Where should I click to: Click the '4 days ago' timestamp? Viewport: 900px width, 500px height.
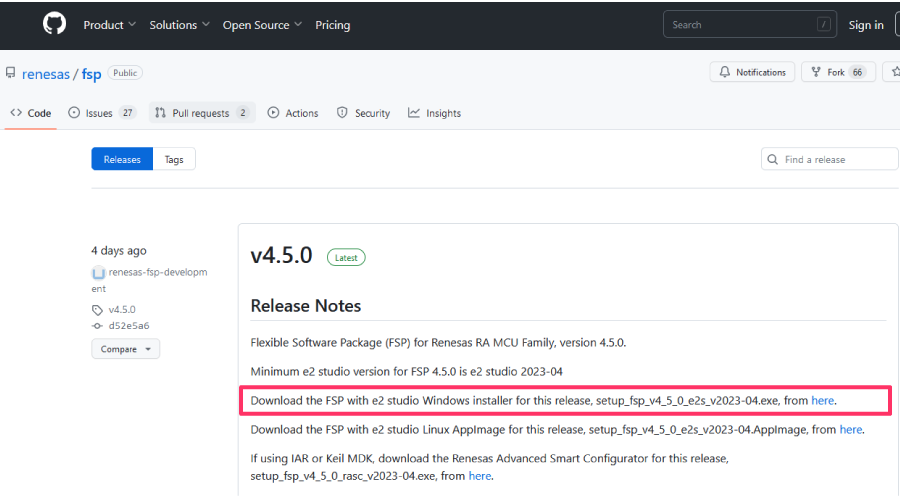(x=119, y=250)
